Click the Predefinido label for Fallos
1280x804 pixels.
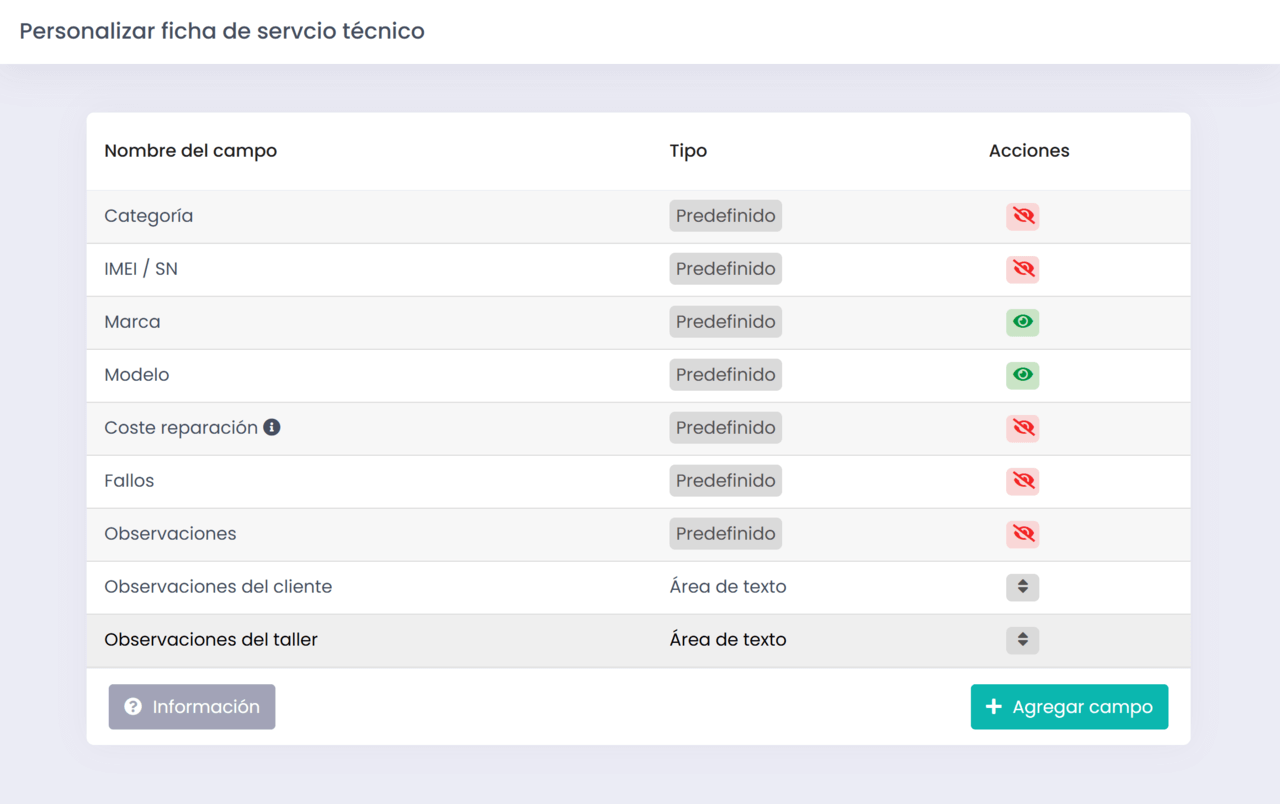click(725, 480)
